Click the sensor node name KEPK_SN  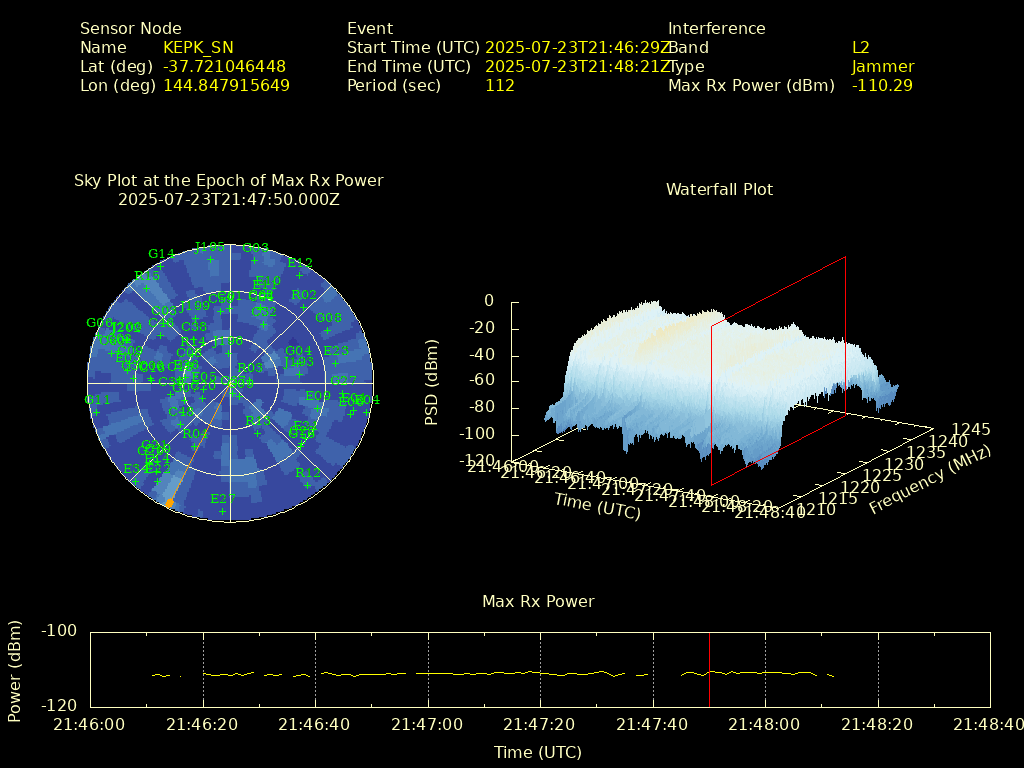(x=198, y=48)
